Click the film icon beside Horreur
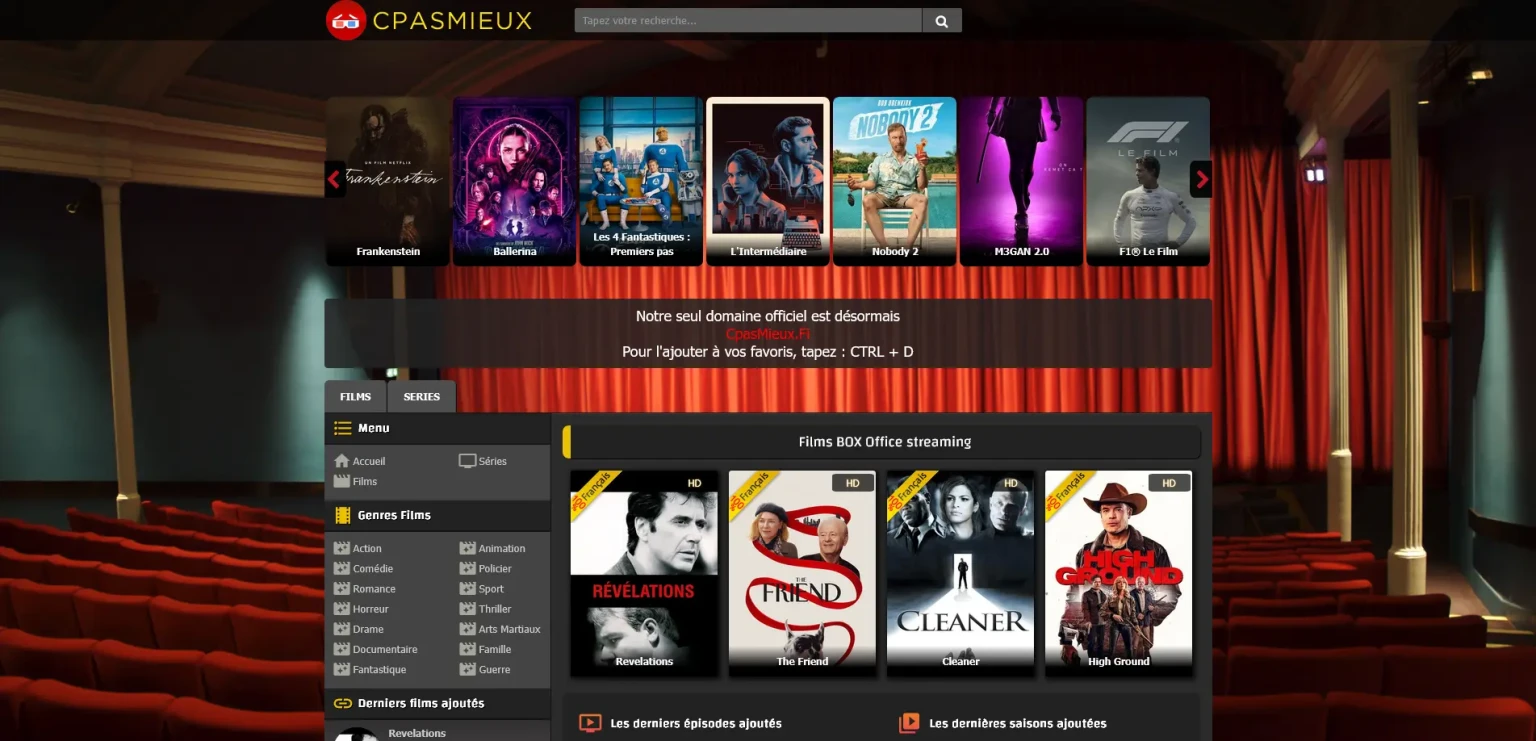The width and height of the screenshot is (1536, 741). 342,609
